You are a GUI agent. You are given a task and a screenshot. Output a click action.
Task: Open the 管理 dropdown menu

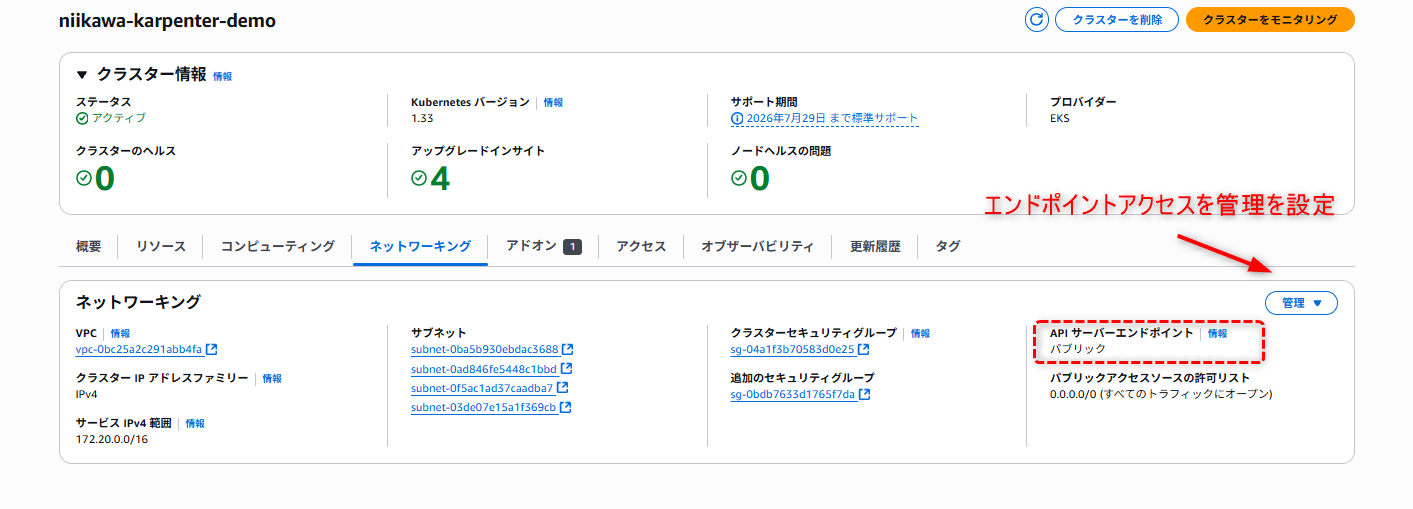[1301, 303]
